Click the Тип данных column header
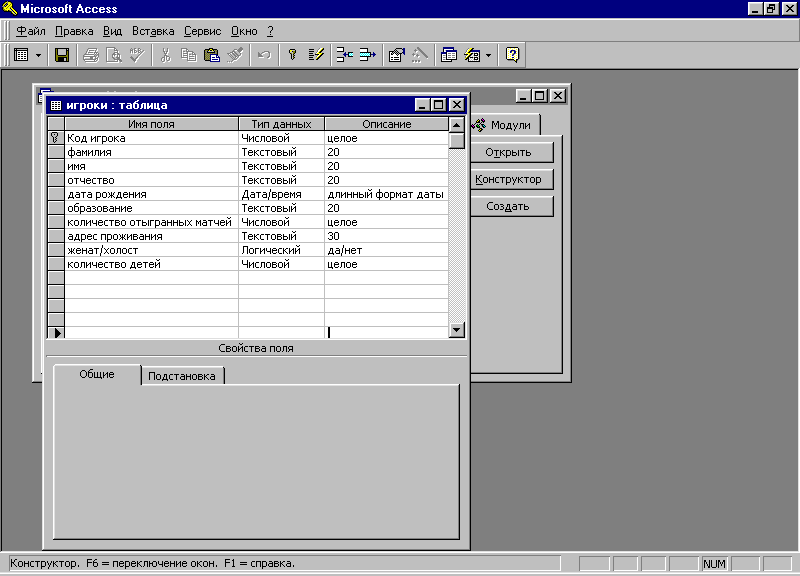 point(281,124)
